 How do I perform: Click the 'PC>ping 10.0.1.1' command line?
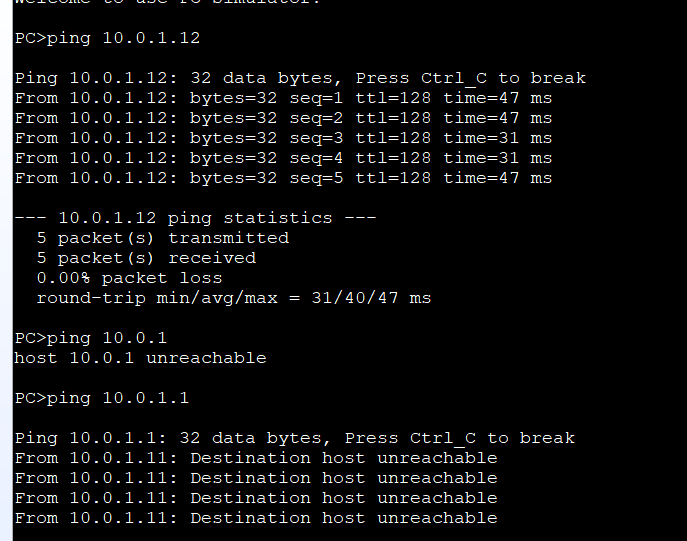[101, 398]
